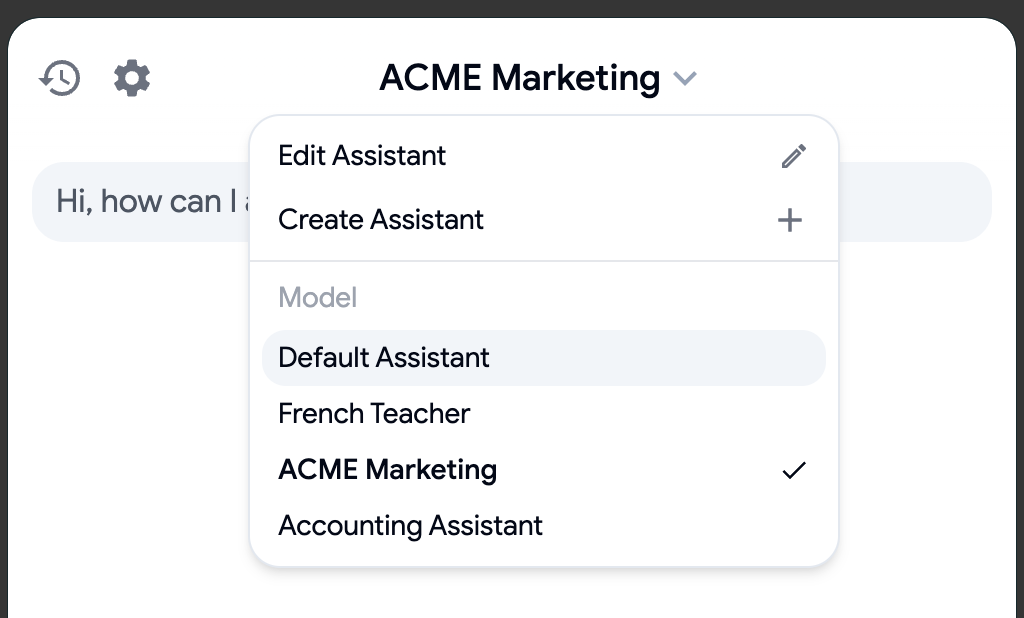Viewport: 1024px width, 618px height.
Task: Select Default Assistant from the model list
Action: pos(384,358)
